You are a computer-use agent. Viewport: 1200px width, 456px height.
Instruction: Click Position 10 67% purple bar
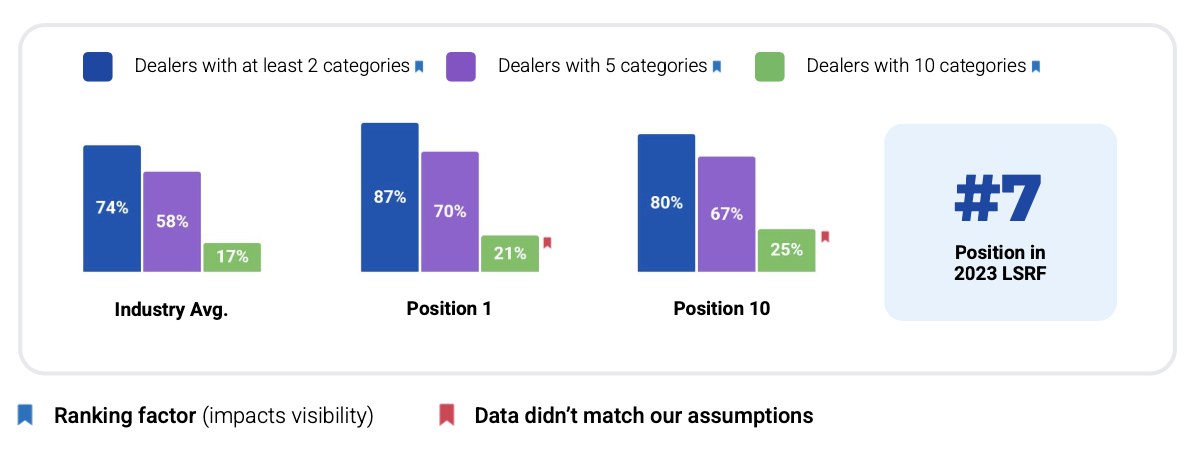(727, 214)
